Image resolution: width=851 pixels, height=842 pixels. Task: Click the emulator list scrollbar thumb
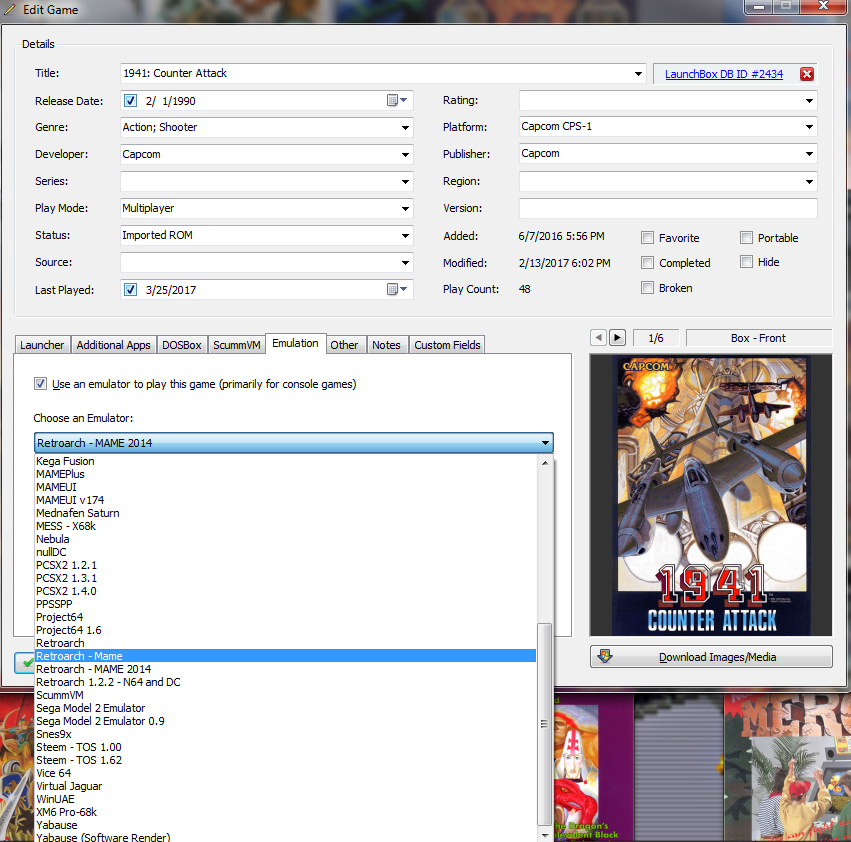pos(544,724)
